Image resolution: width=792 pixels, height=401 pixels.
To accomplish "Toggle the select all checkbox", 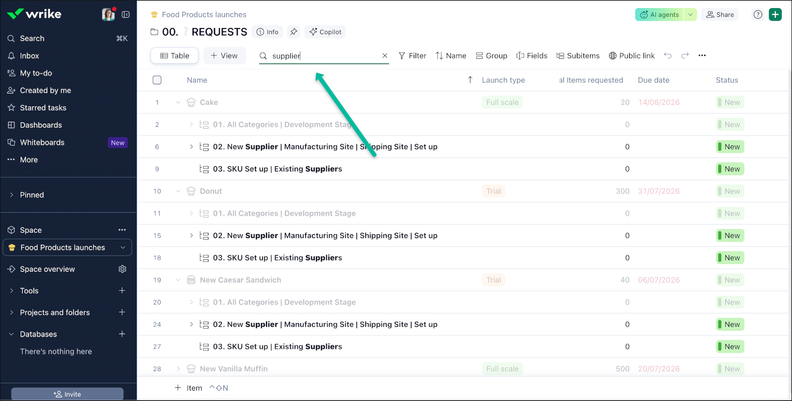I will click(x=157, y=80).
